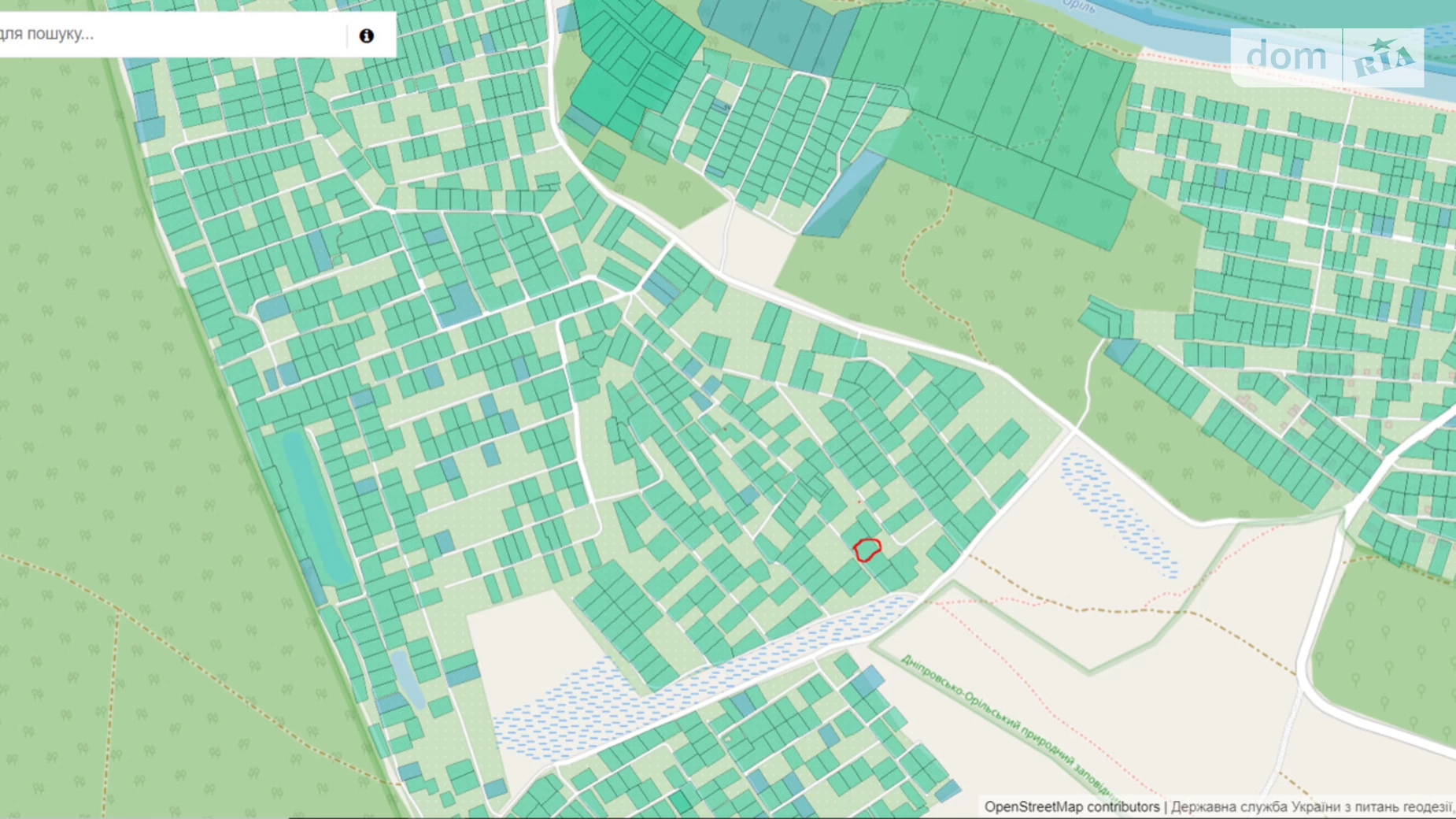Click the RIA star logo
Screen dimensions: 1456x819
pos(1384,57)
